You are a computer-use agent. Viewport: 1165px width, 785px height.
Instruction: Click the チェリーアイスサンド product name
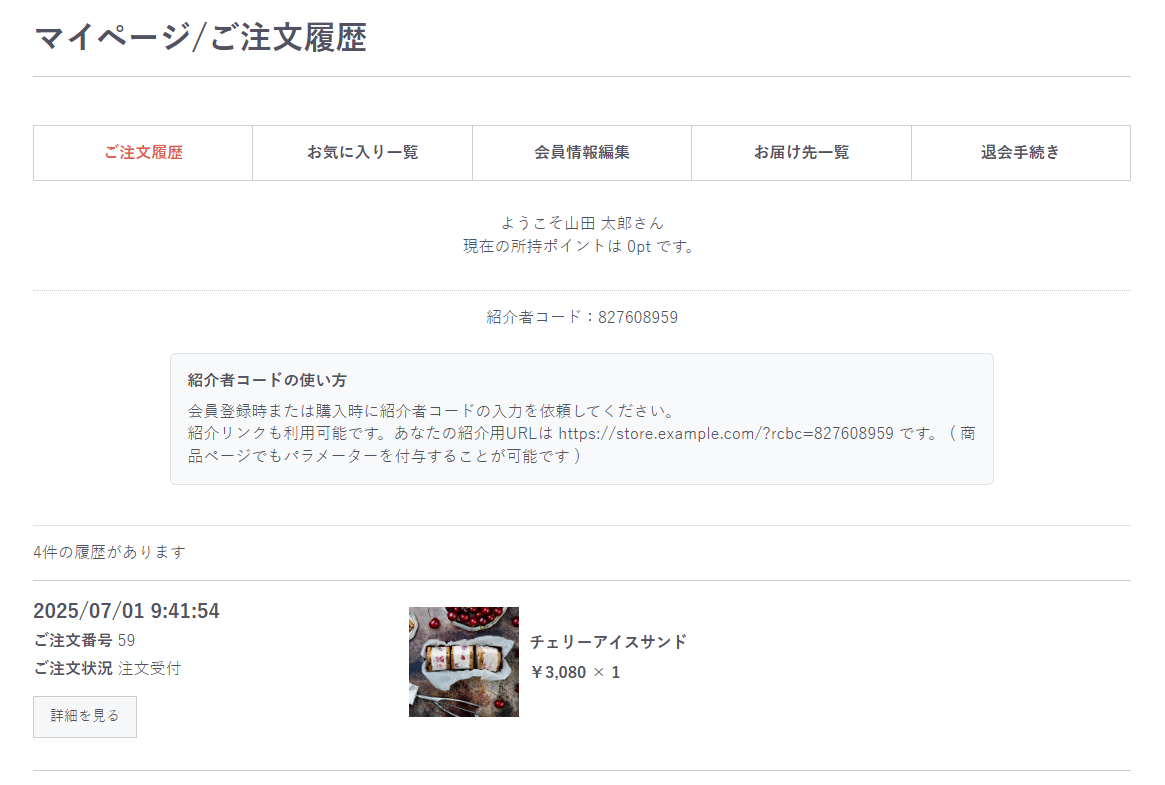point(608,642)
